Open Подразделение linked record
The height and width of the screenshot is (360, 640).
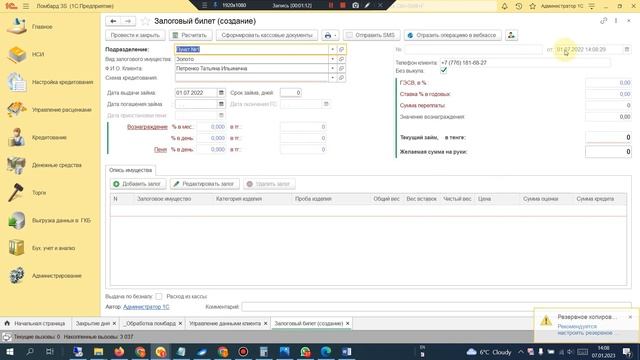tap(342, 49)
